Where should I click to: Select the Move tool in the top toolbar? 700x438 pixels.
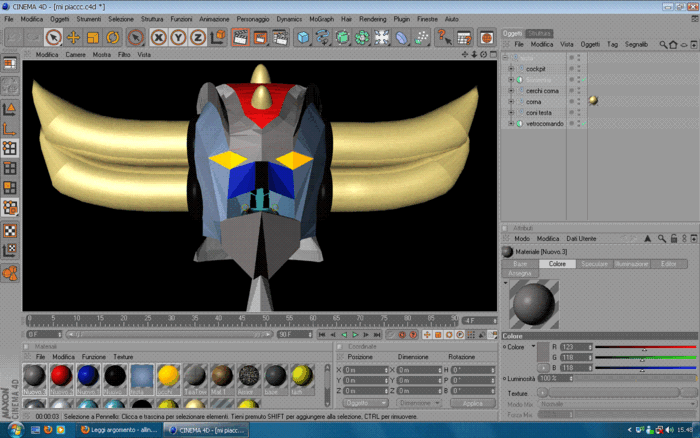click(x=73, y=38)
